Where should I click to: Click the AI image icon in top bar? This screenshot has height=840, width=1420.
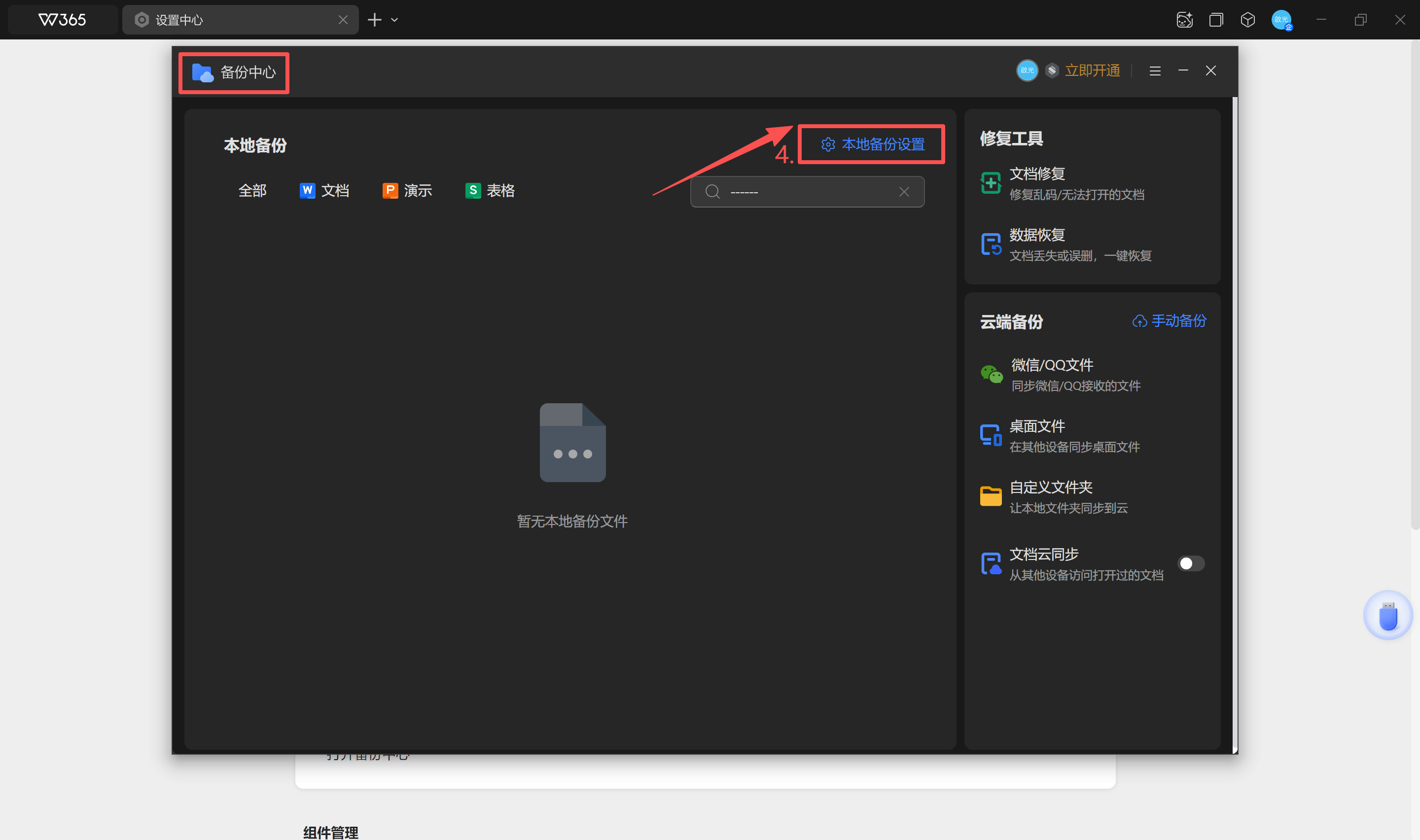click(1184, 20)
